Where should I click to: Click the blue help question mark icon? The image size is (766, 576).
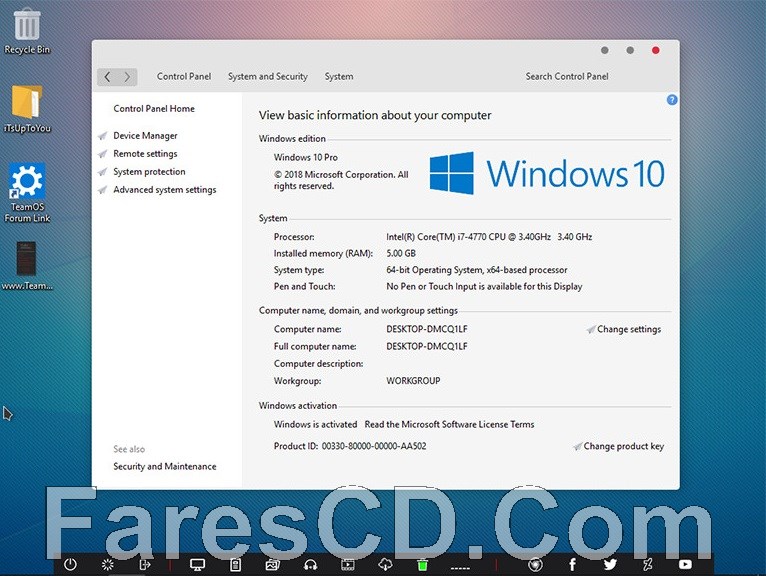click(672, 100)
